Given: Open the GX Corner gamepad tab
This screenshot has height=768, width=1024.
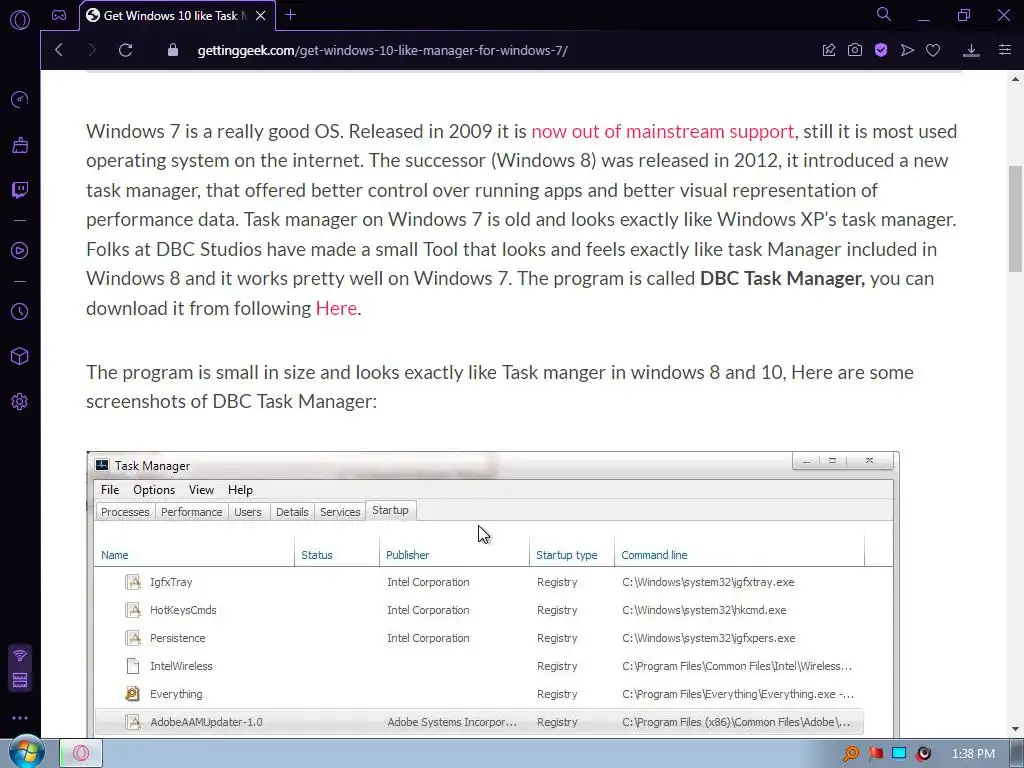Looking at the screenshot, I should click(x=59, y=15).
